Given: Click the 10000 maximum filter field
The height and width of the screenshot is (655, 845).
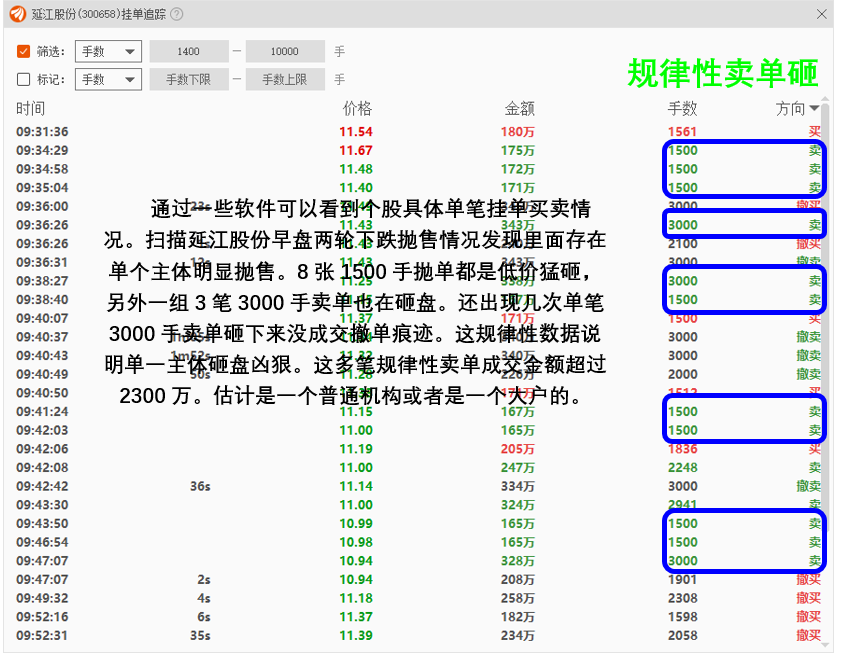Looking at the screenshot, I should coord(285,52).
